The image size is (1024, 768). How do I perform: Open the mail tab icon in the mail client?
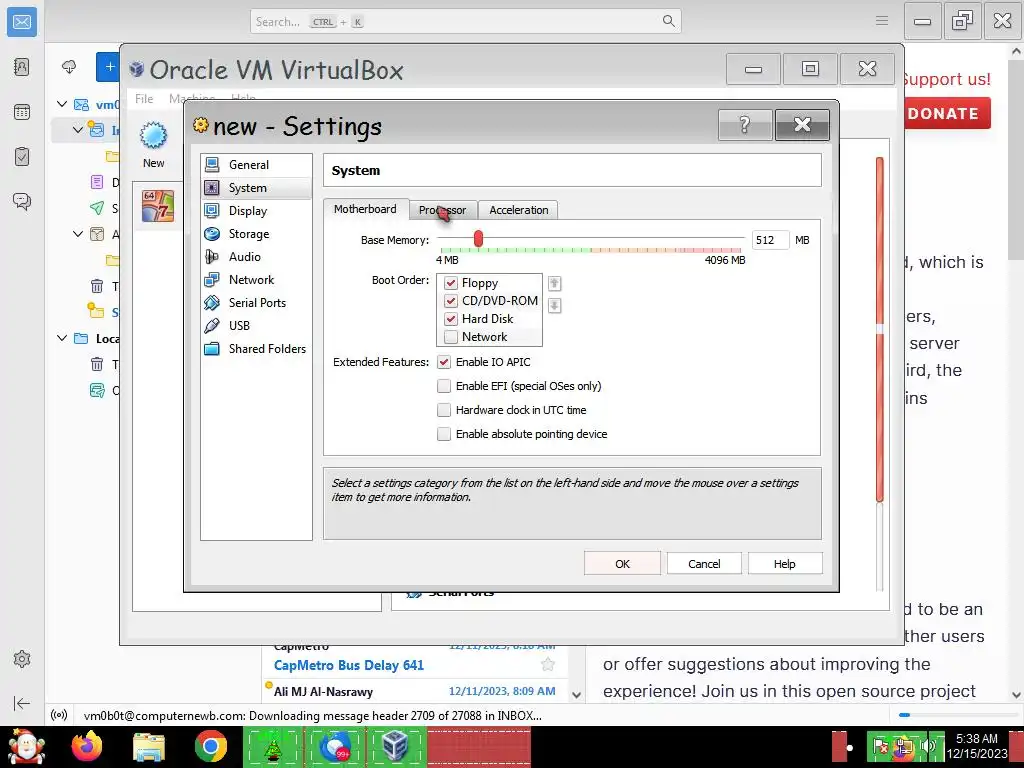pyautogui.click(x=22, y=22)
